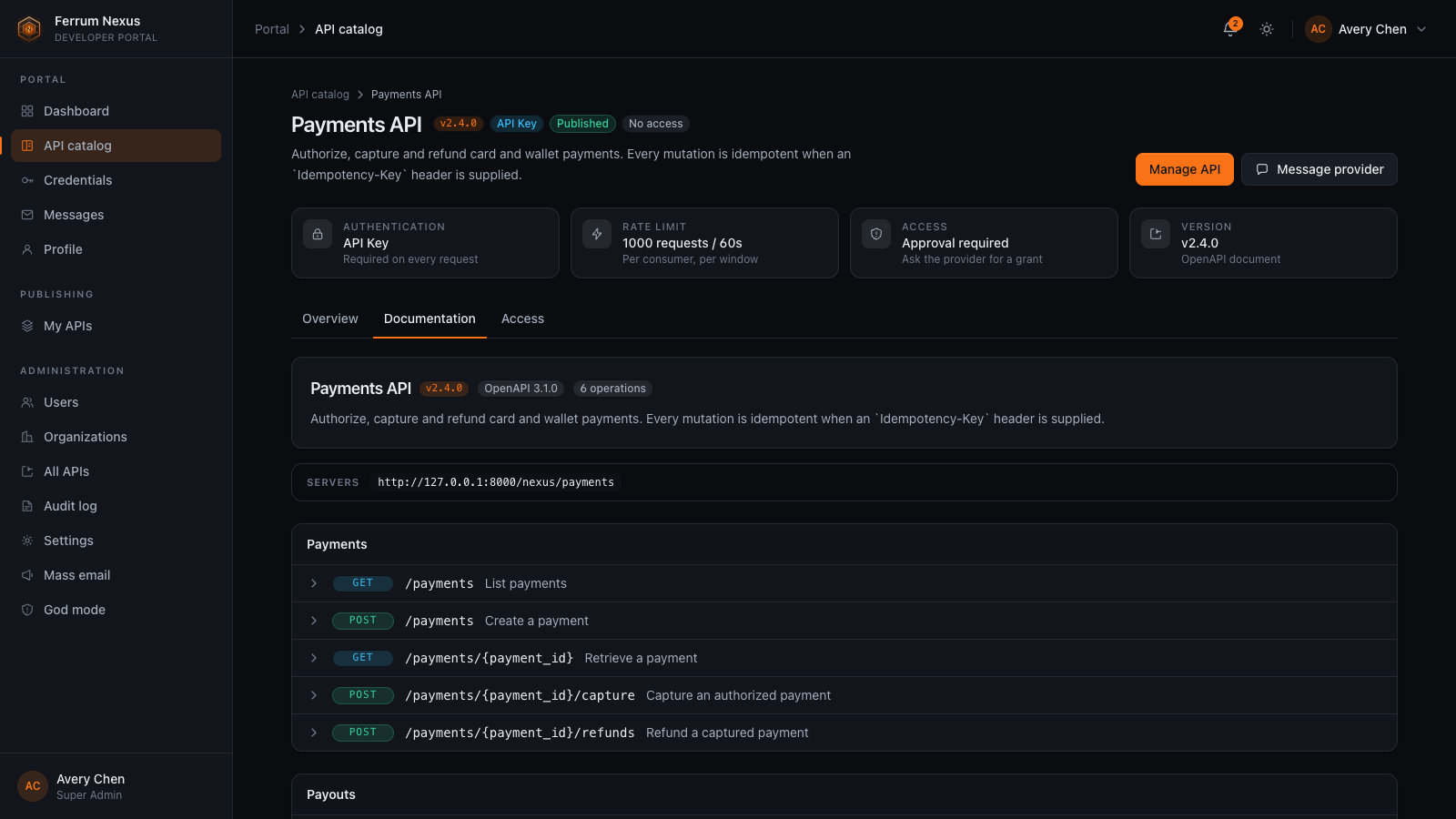Open Settings in the sidebar
The height and width of the screenshot is (819, 1456).
tap(116, 541)
